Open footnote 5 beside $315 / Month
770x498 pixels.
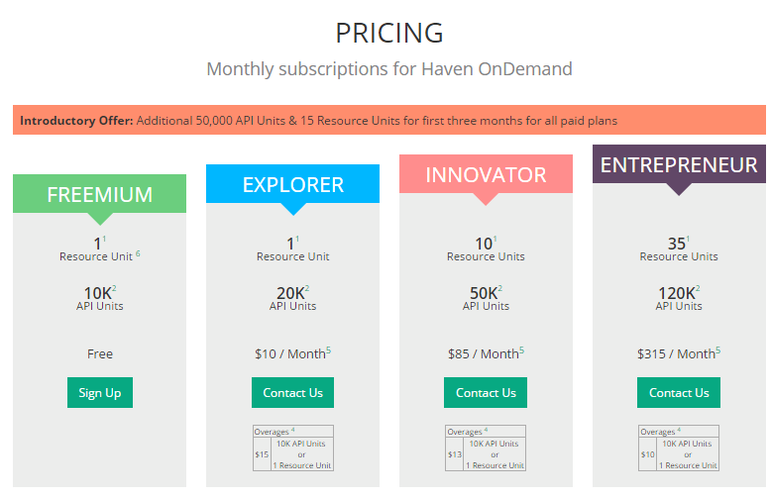click(x=718, y=350)
